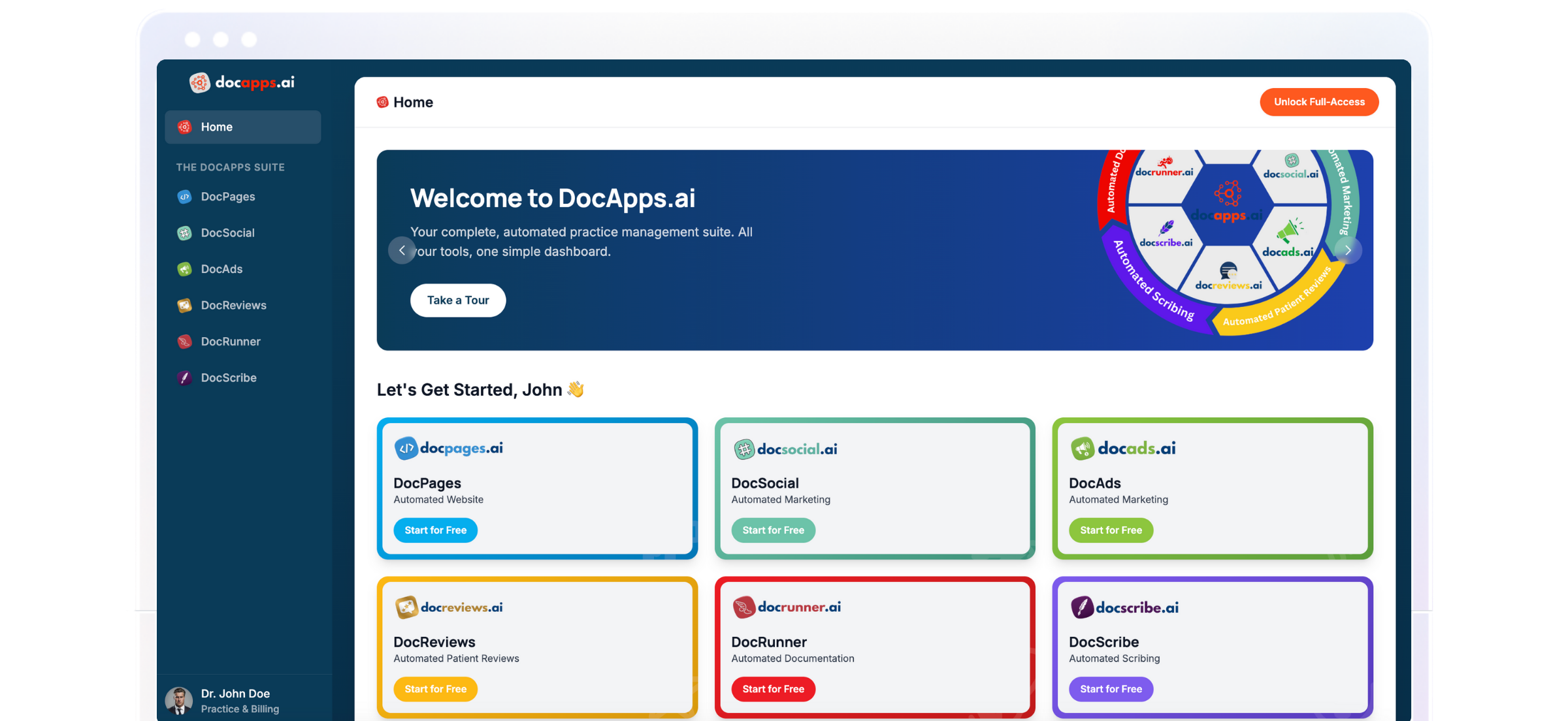Go back using the banner's left chevron
Screen dimensions: 1568x721
click(402, 250)
